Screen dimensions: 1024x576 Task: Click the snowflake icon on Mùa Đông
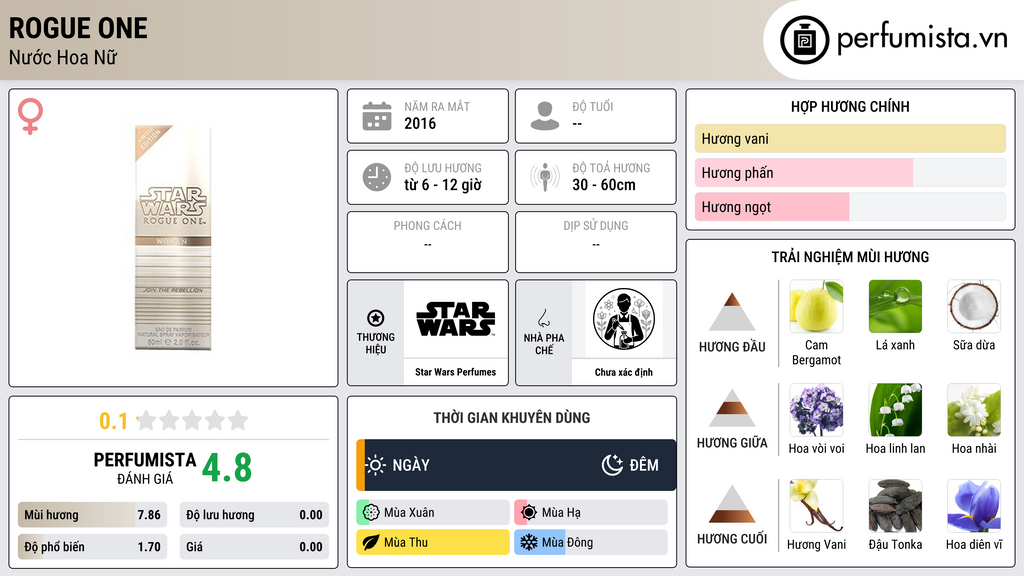[529, 542]
